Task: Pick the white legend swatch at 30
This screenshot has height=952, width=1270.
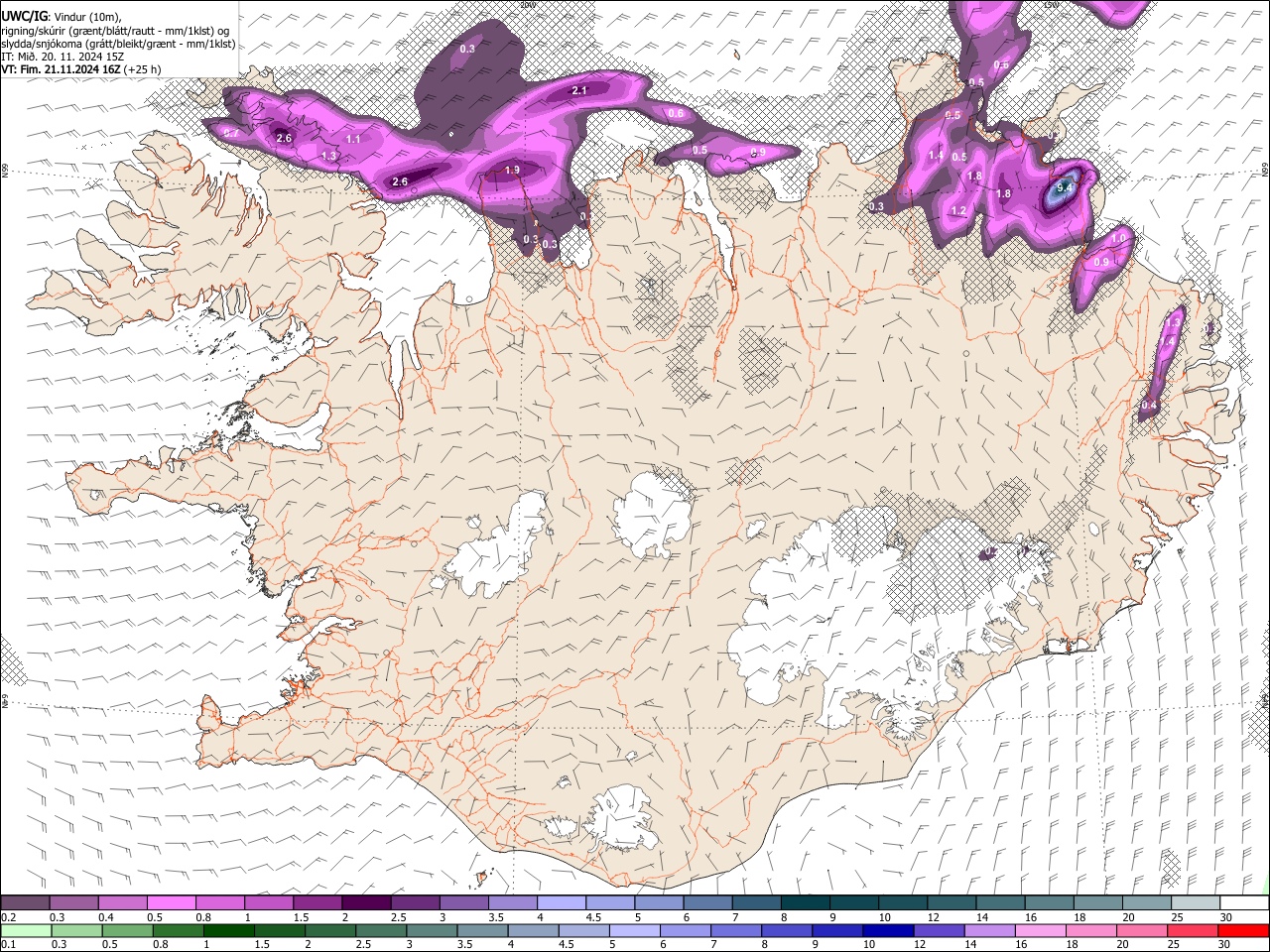Action: (1244, 902)
